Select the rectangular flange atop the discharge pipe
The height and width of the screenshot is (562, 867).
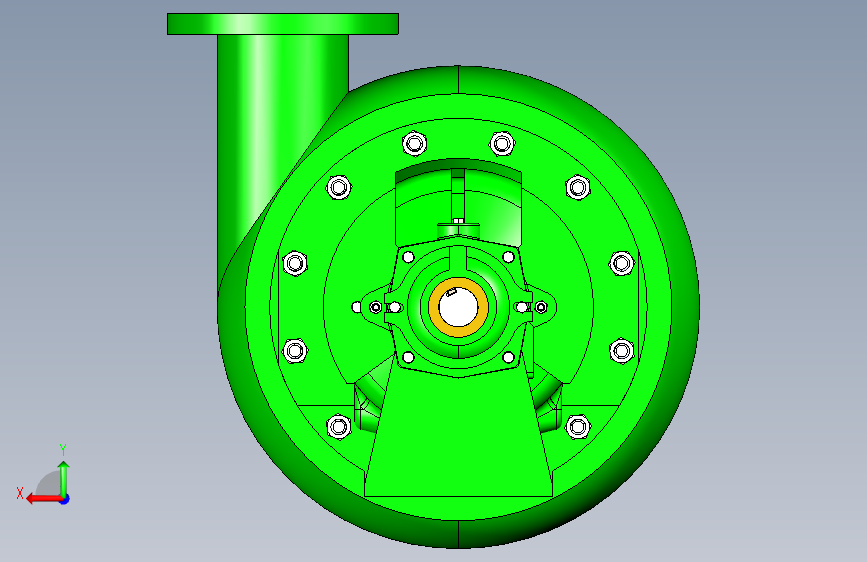(283, 24)
